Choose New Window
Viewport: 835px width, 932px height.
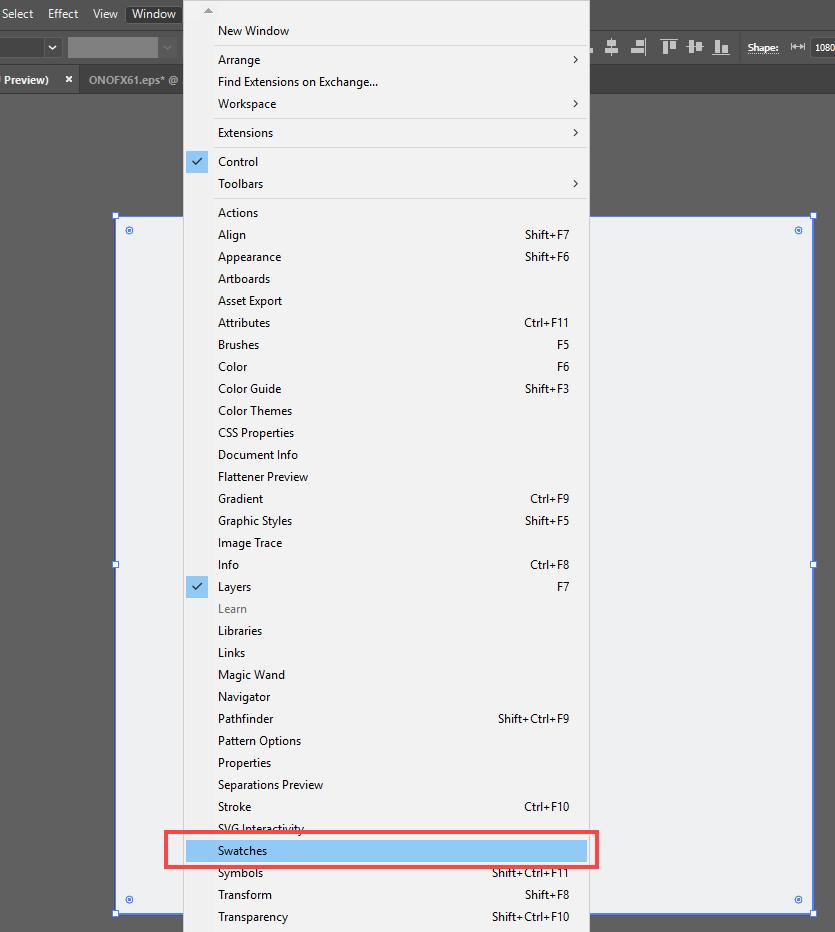pos(386,31)
